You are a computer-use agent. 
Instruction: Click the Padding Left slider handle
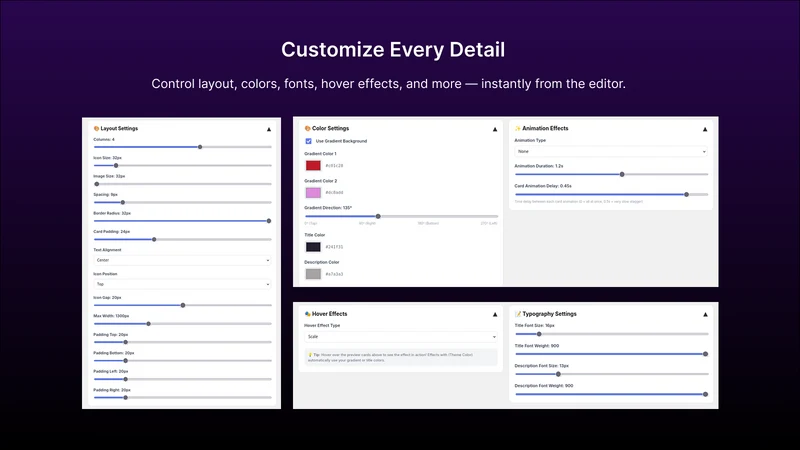coord(126,379)
